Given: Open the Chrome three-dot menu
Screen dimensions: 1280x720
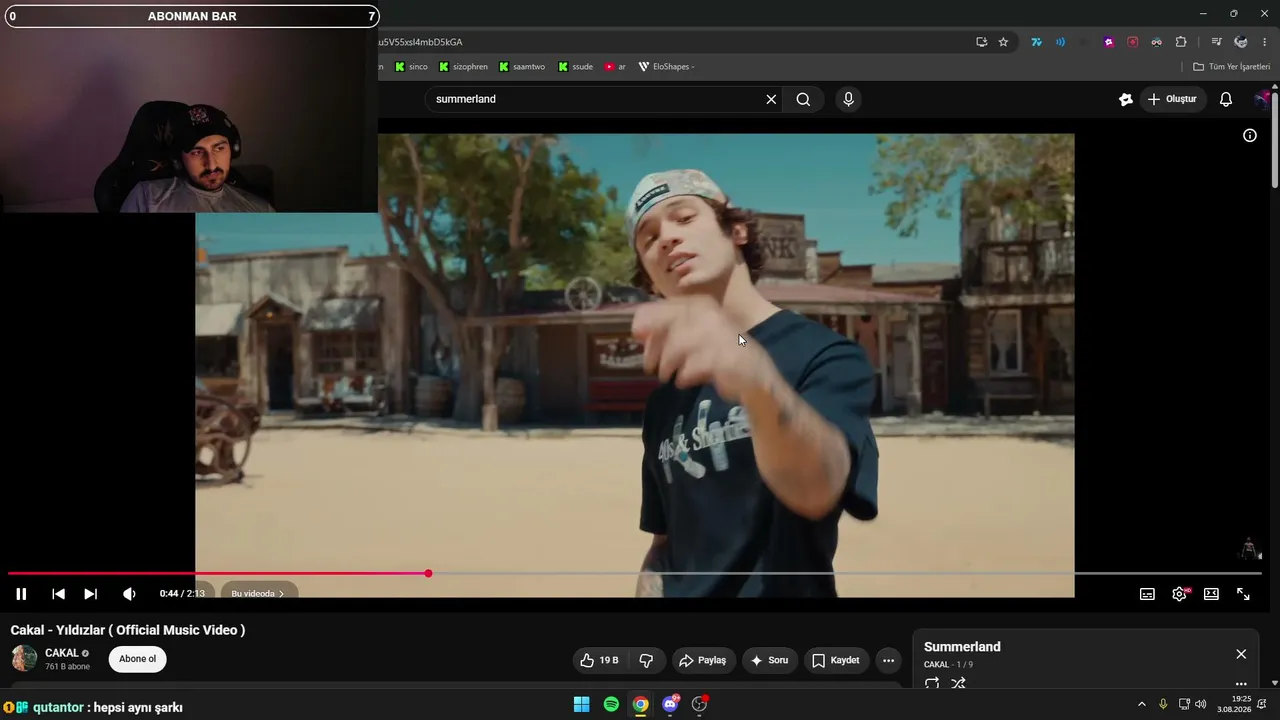Looking at the screenshot, I should (1265, 42).
